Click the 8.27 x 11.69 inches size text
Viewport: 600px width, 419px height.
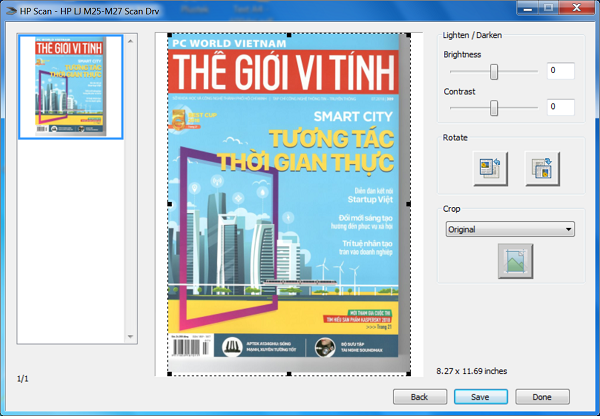471,371
